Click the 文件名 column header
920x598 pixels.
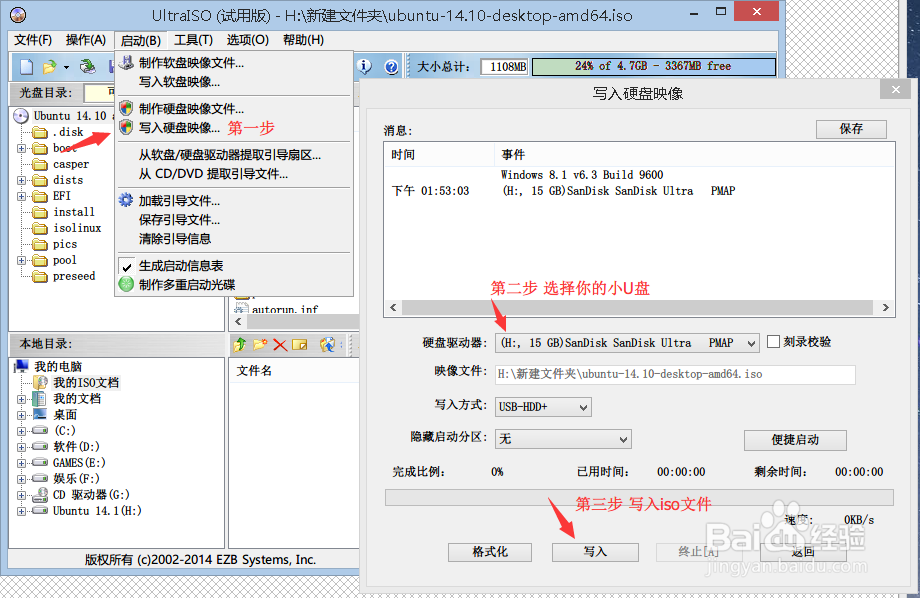tap(254, 371)
